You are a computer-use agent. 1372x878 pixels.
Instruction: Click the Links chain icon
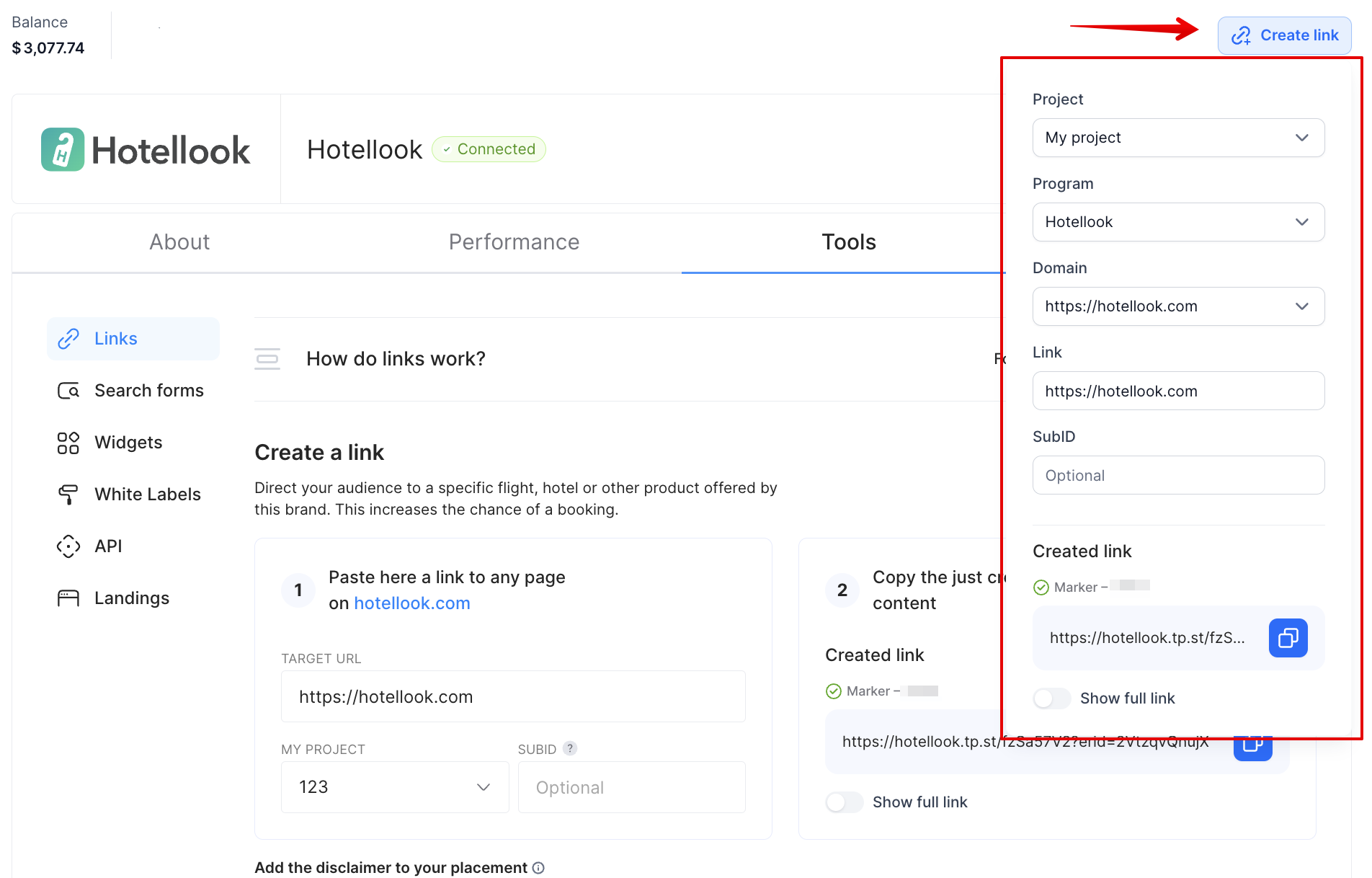pyautogui.click(x=68, y=339)
